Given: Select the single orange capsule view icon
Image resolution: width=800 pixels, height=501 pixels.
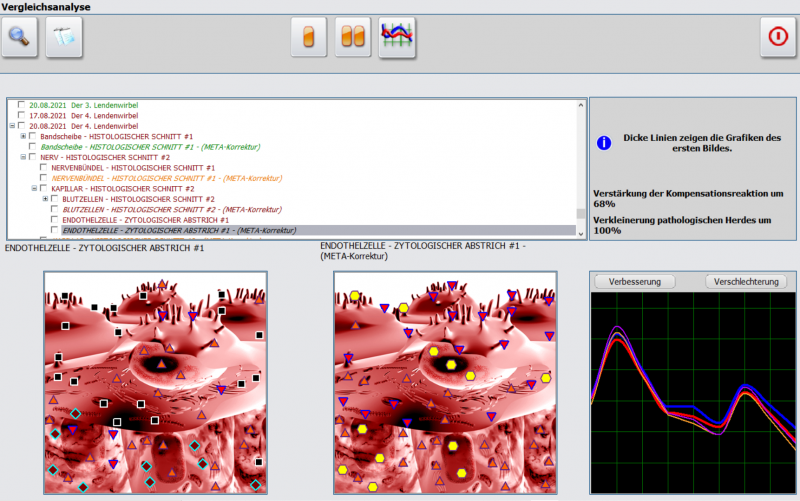Looking at the screenshot, I should coord(309,38).
